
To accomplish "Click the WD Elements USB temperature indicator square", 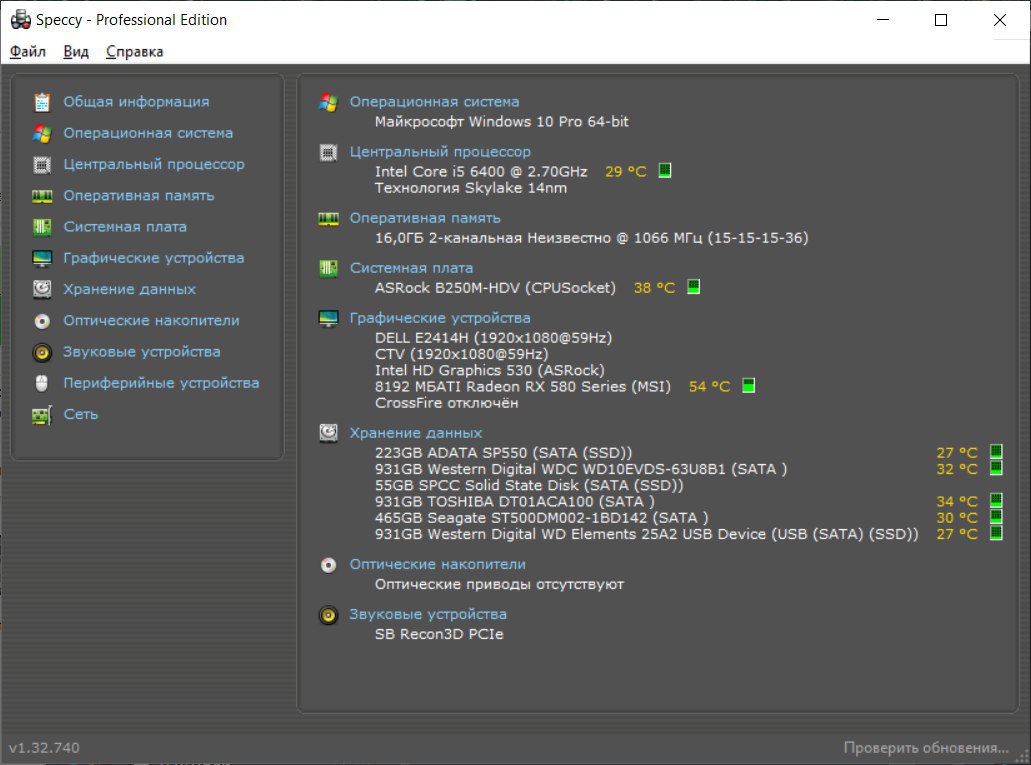I will click(x=996, y=533).
